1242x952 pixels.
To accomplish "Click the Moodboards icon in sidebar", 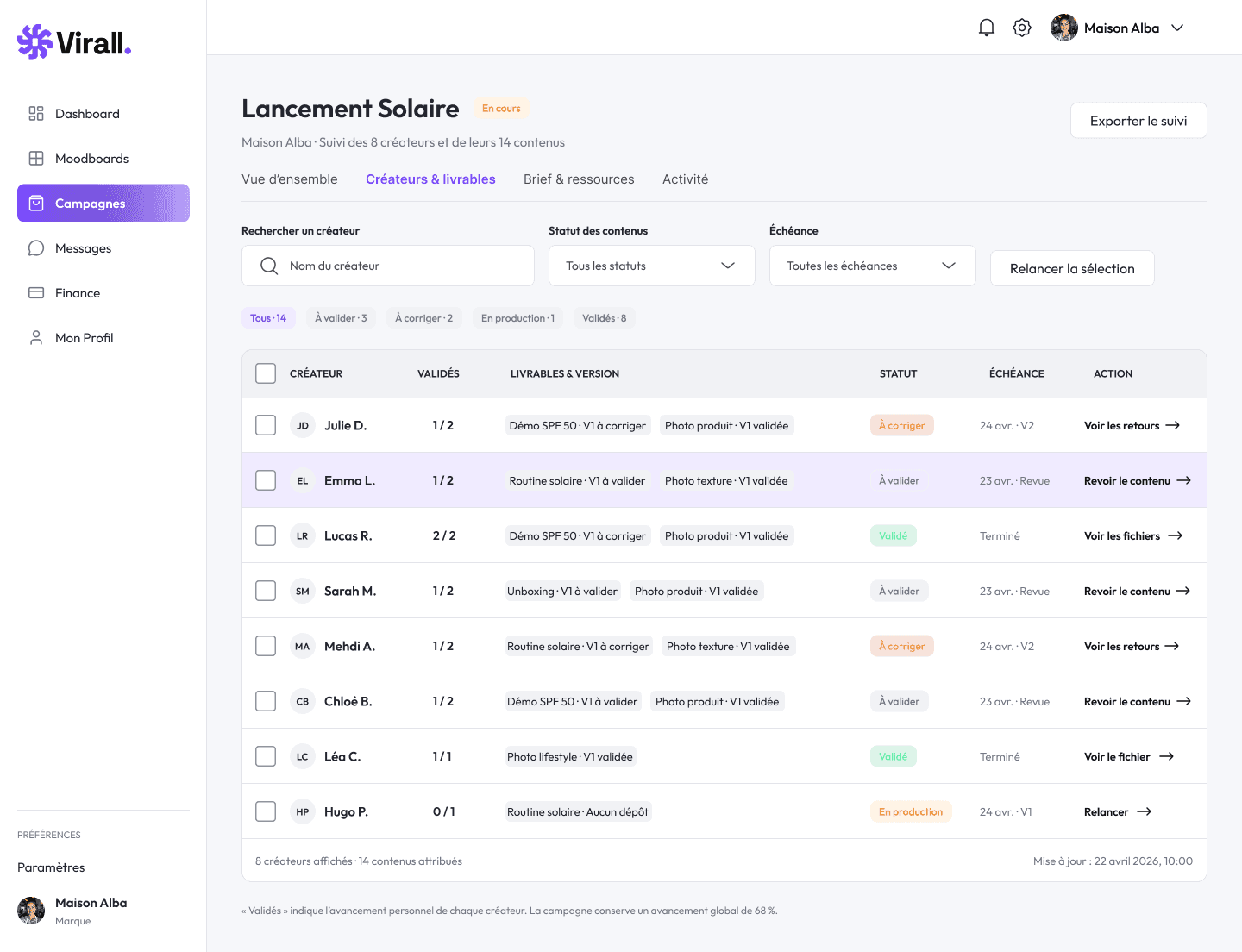I will point(36,159).
